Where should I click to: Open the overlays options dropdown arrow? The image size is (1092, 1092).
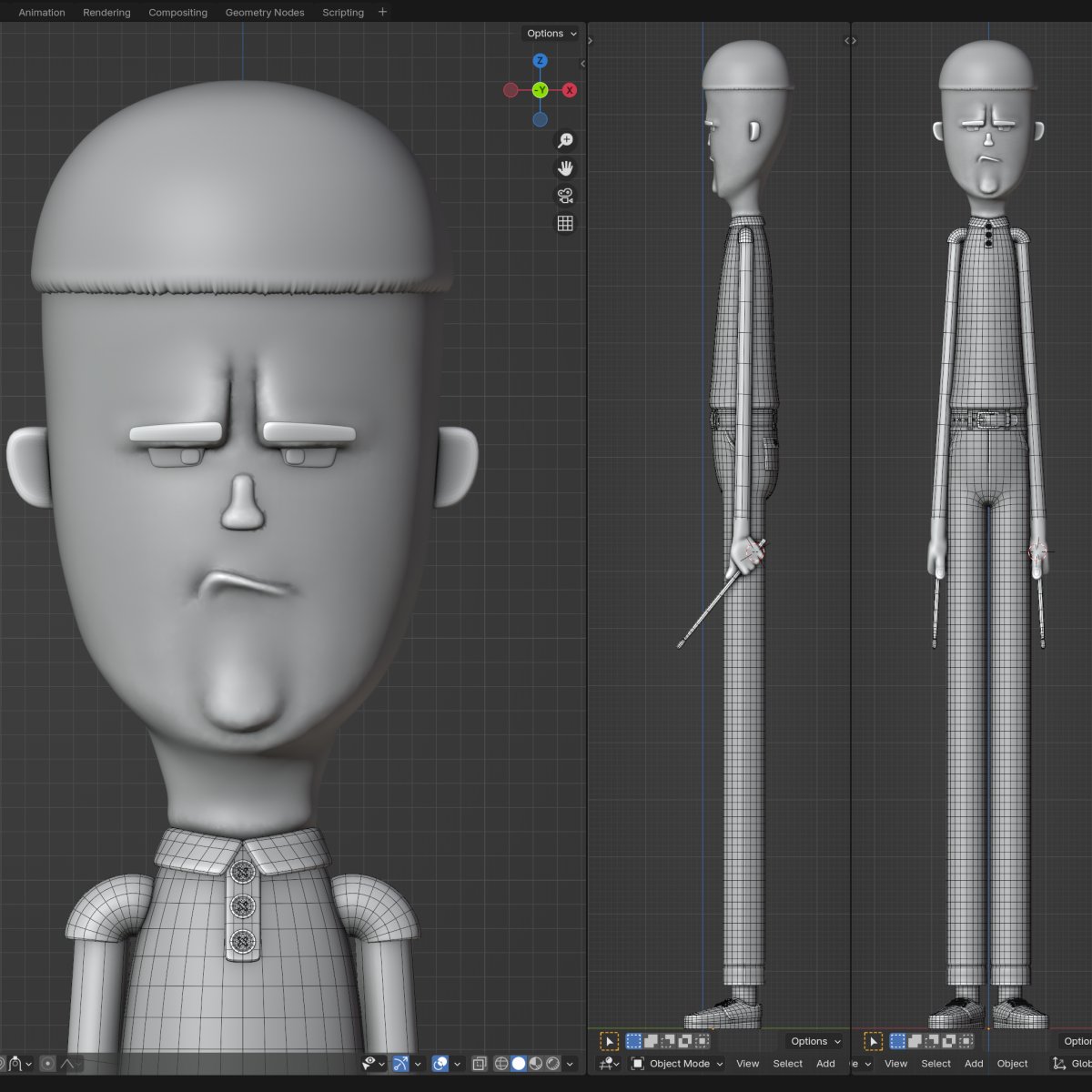(x=457, y=1064)
